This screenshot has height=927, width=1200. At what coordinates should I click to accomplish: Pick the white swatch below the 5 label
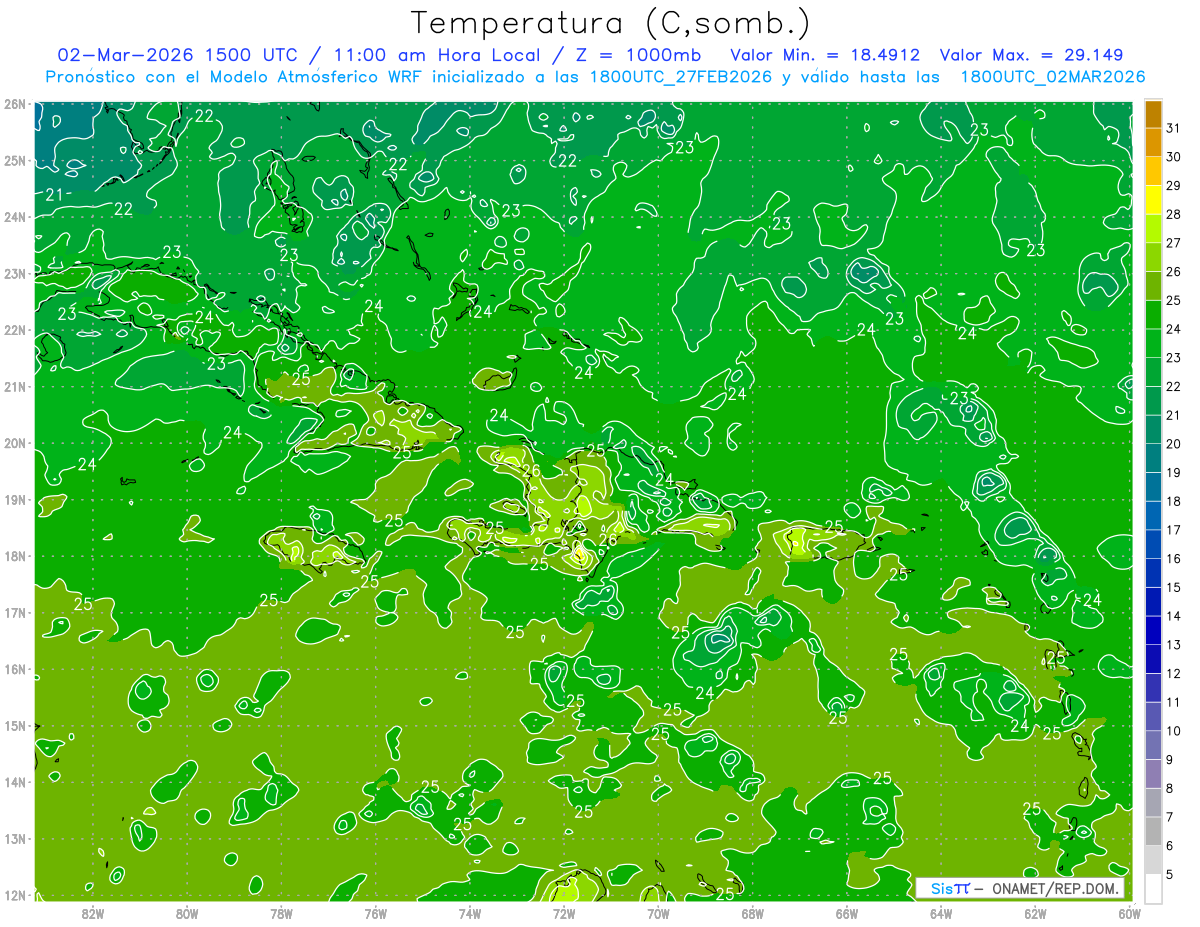pyautogui.click(x=1153, y=889)
